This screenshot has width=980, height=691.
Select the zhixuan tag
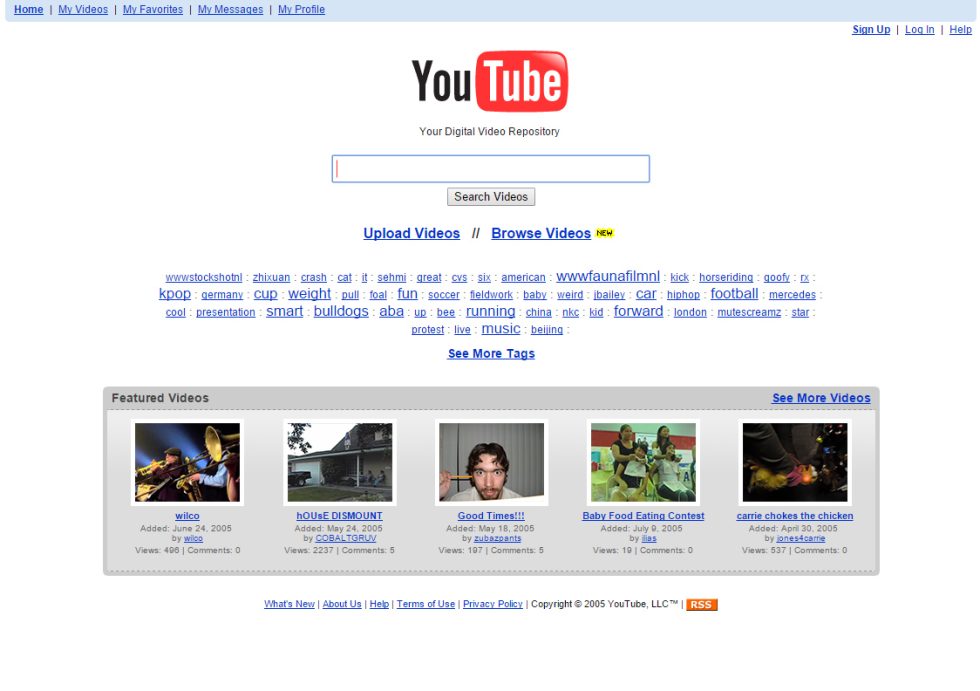271,277
